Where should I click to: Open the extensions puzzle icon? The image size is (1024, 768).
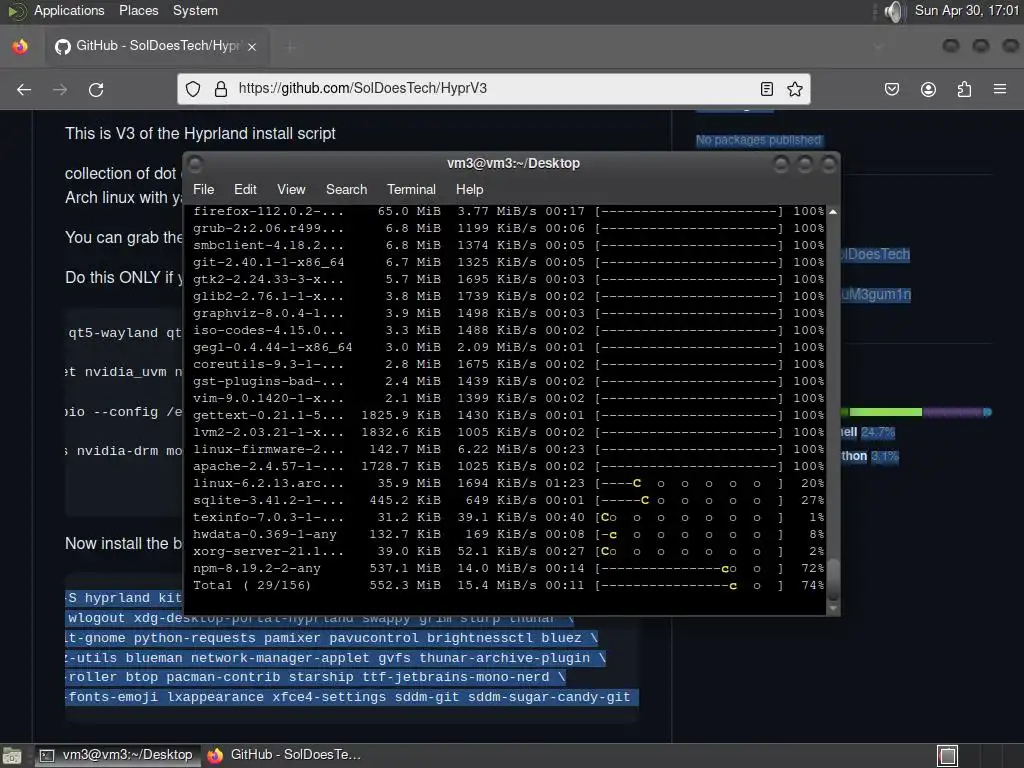tap(964, 89)
